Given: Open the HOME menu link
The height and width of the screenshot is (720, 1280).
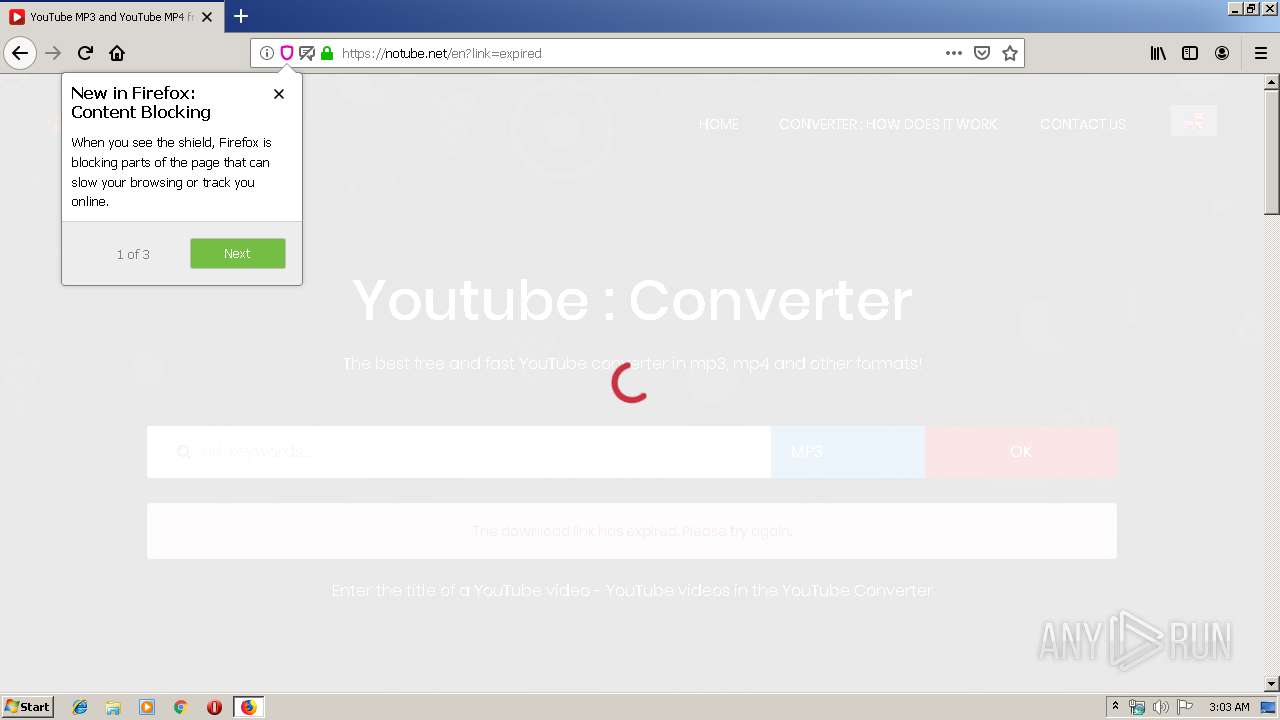Looking at the screenshot, I should [719, 124].
